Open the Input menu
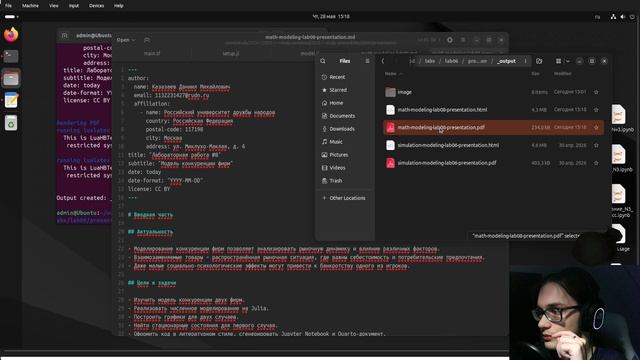 74,6
